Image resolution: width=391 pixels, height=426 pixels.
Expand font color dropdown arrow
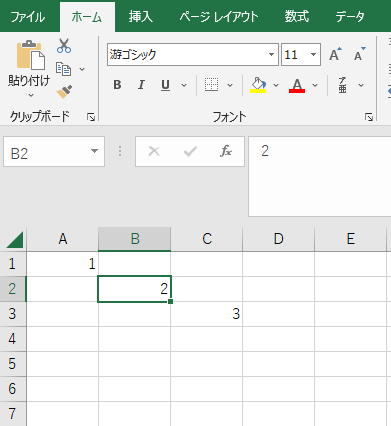coord(315,85)
